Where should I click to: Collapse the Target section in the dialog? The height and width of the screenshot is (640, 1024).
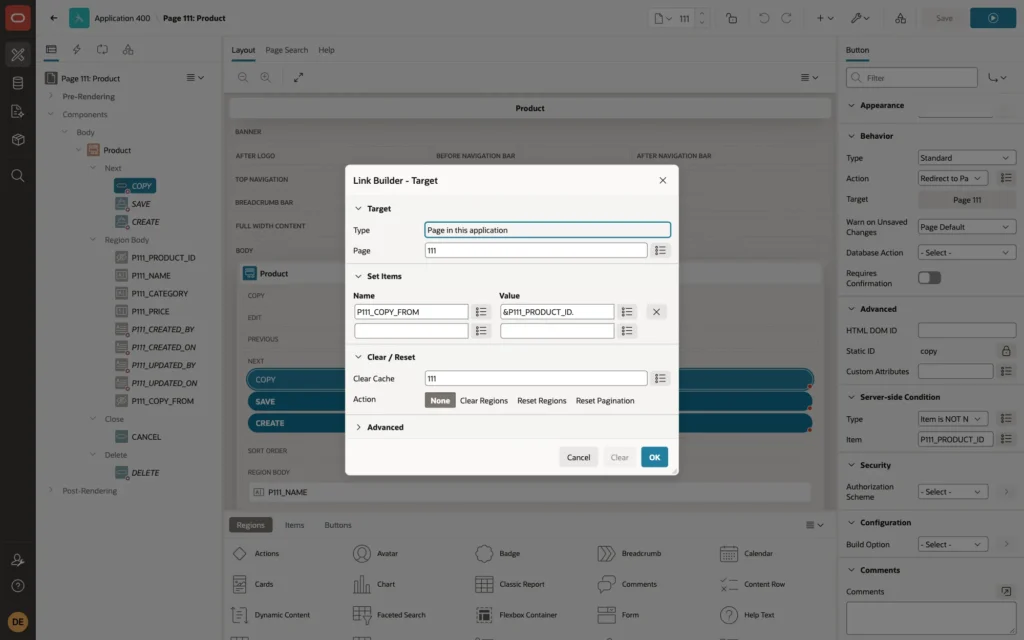pyautogui.click(x=358, y=209)
